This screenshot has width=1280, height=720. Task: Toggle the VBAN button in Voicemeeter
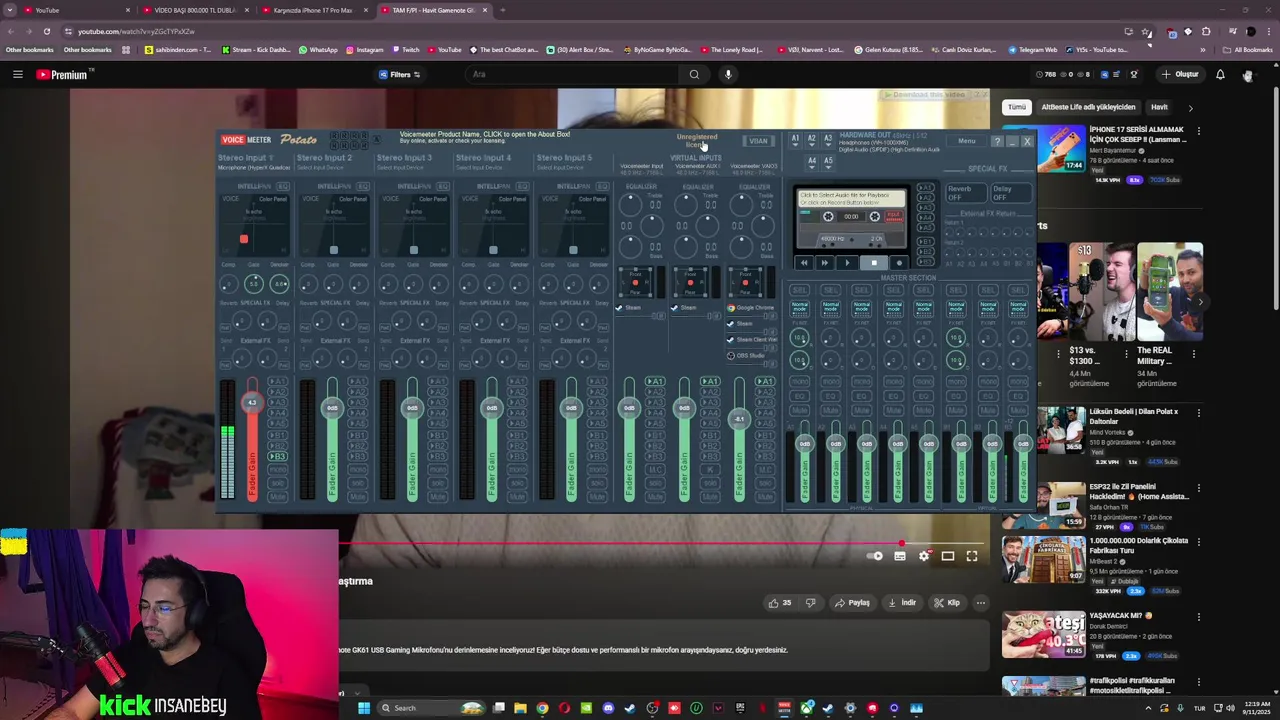point(759,141)
